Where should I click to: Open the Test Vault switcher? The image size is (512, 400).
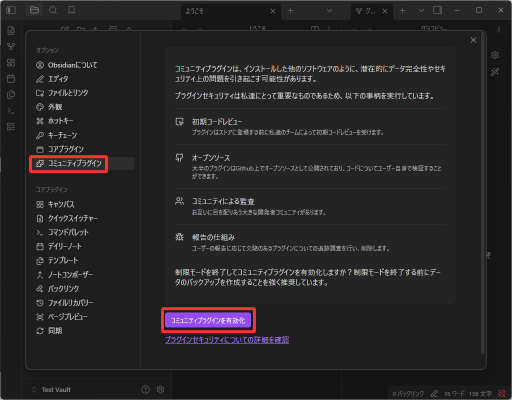coord(52,389)
